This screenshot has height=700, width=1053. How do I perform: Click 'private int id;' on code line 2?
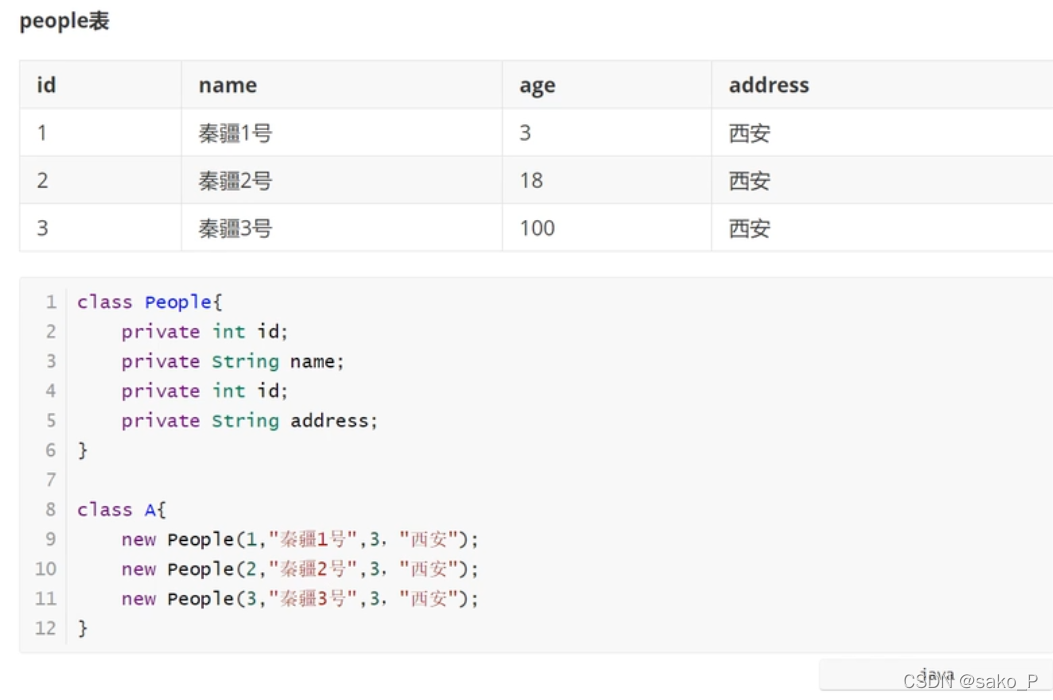click(204, 332)
